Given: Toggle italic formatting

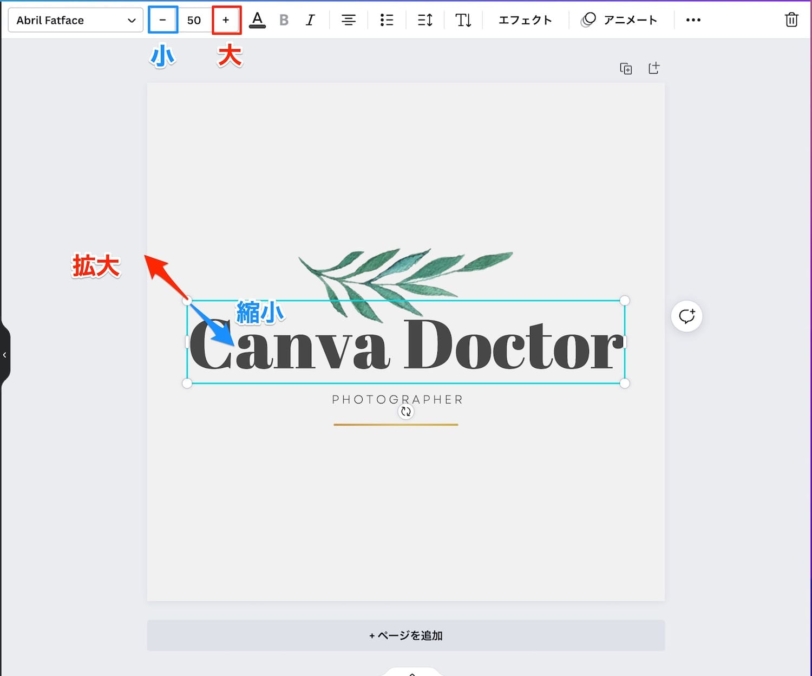Looking at the screenshot, I should click(310, 20).
